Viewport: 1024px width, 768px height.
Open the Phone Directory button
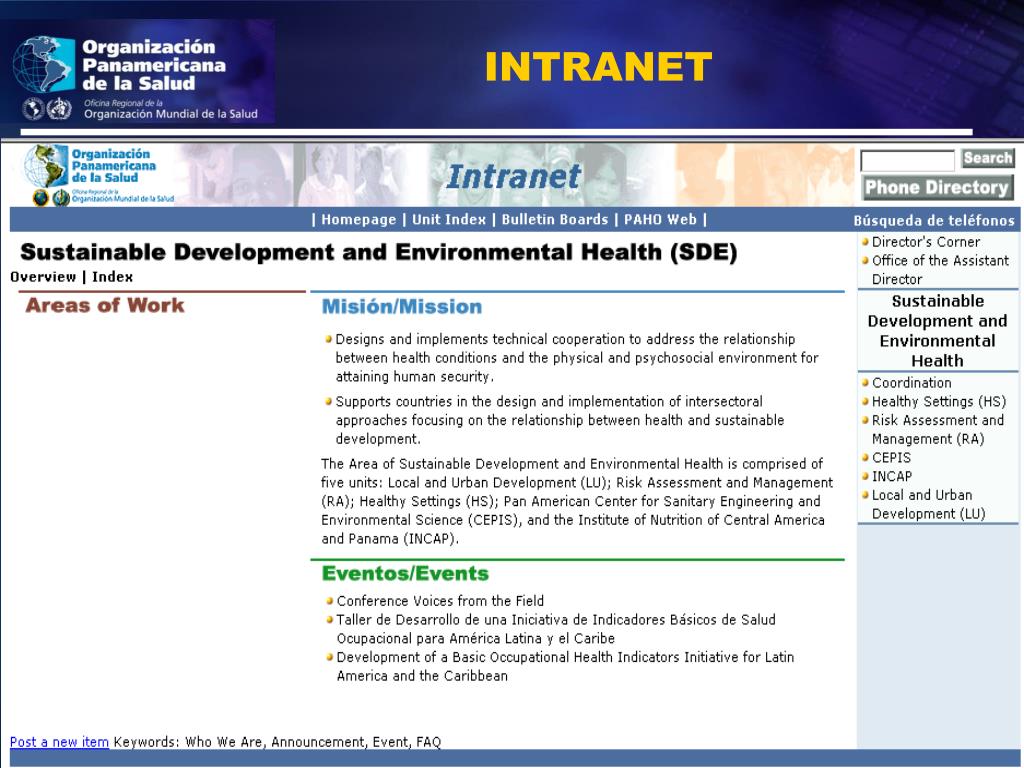click(937, 187)
